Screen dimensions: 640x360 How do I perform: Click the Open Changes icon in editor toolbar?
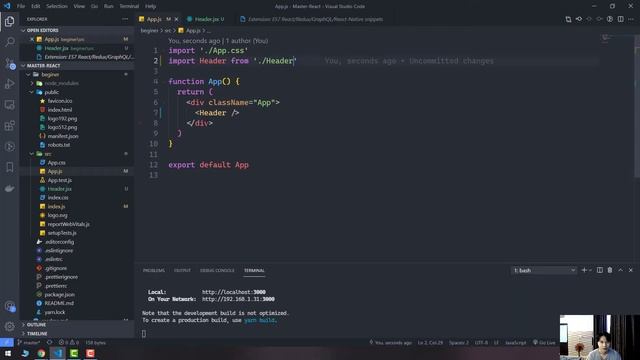(x=568, y=19)
